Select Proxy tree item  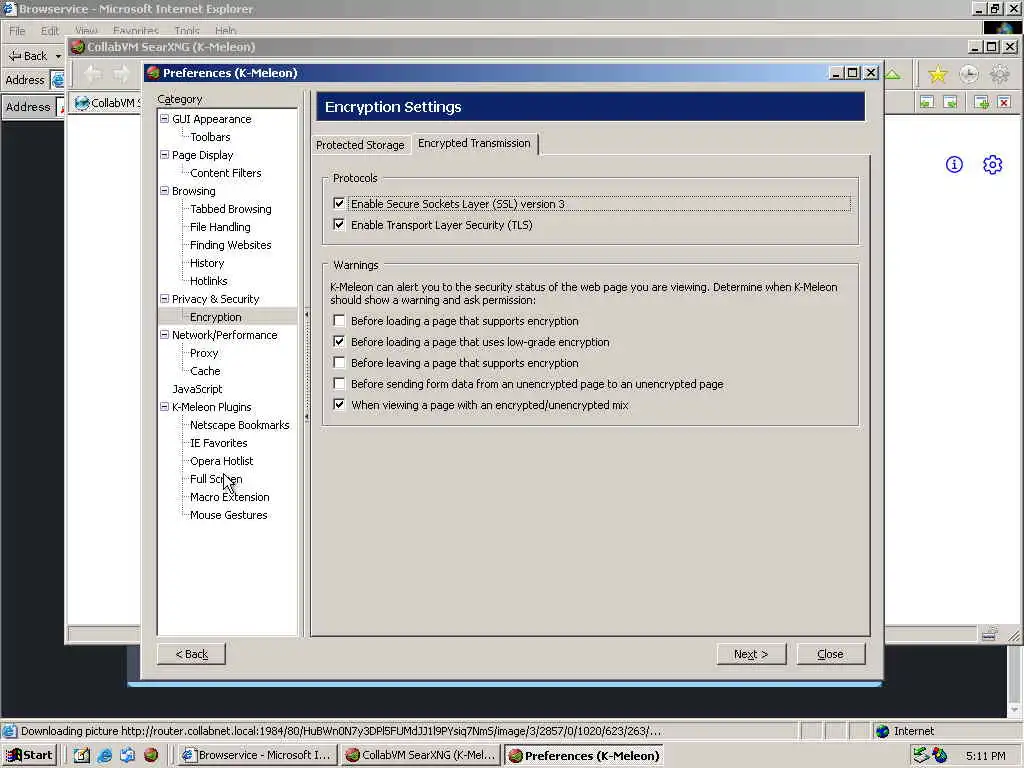204,353
